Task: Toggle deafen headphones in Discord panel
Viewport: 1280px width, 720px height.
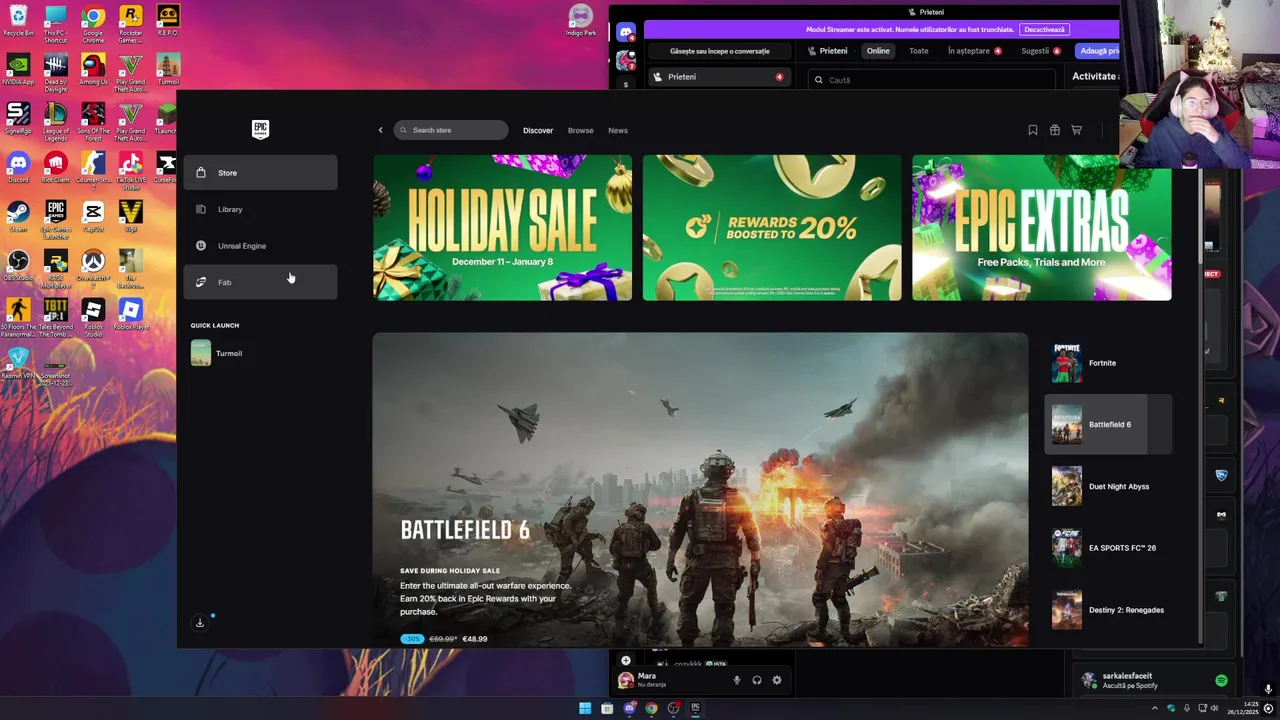Action: point(757,680)
